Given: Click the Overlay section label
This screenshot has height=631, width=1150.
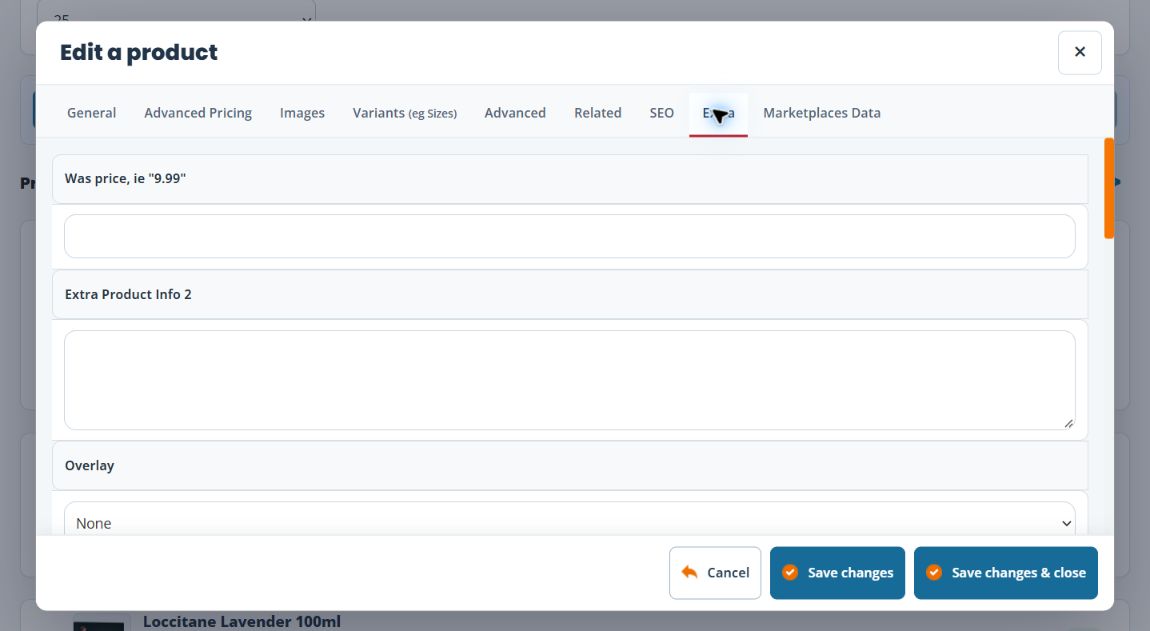Looking at the screenshot, I should (89, 465).
